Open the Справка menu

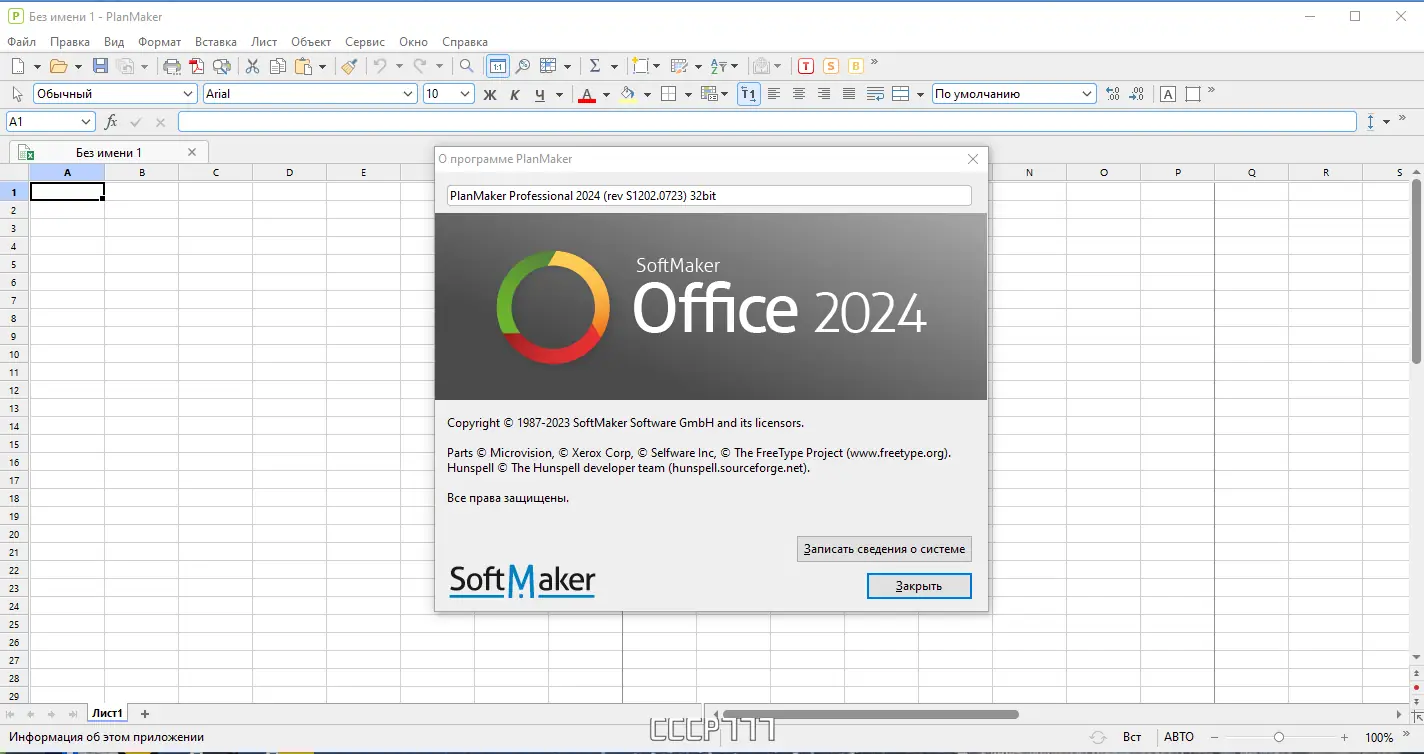[x=465, y=42]
